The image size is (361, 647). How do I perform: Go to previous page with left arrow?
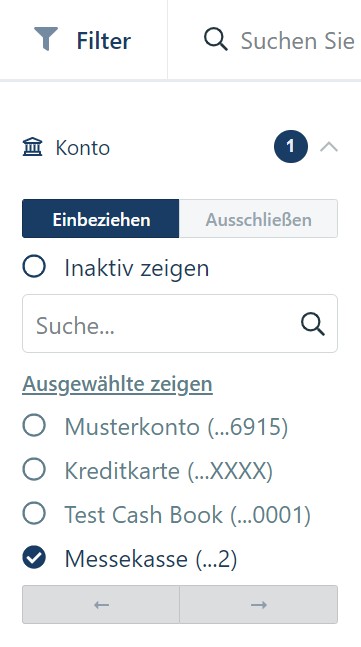101,604
